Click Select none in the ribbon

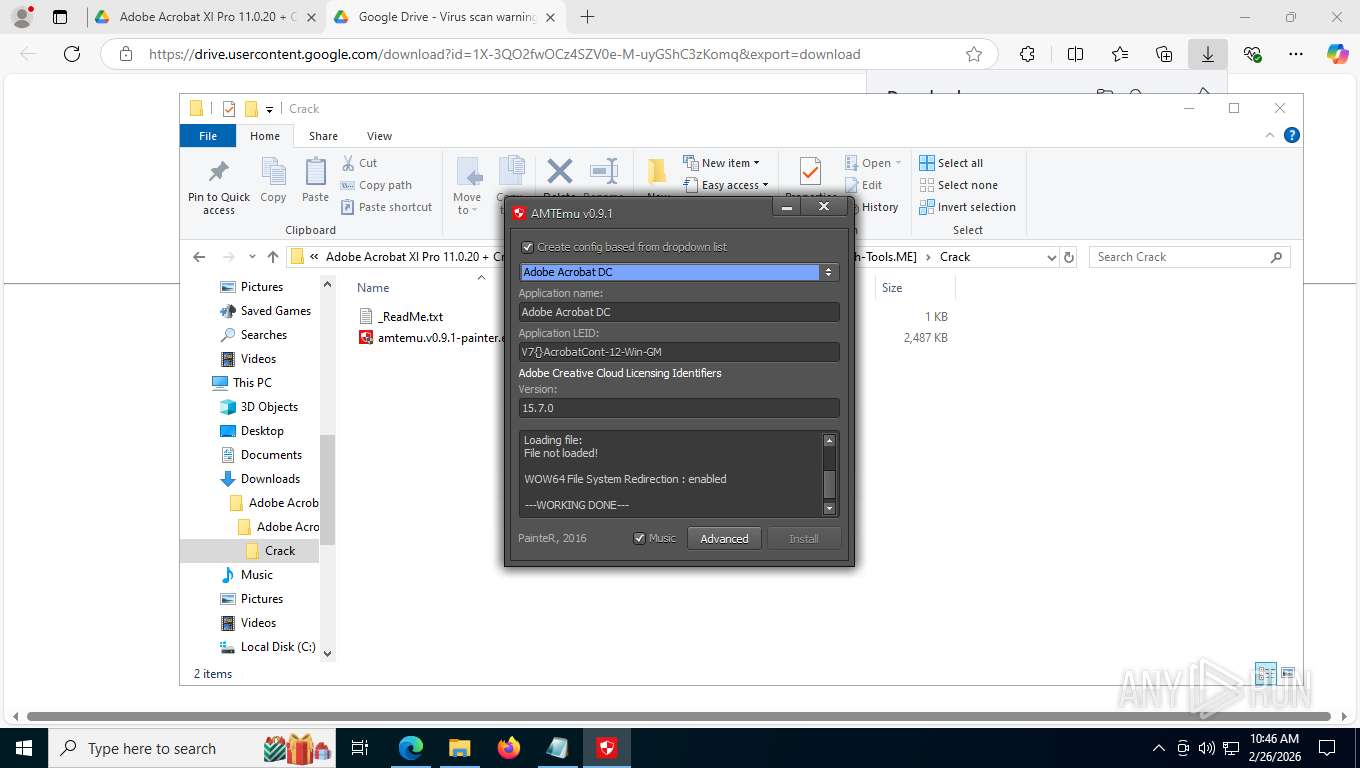click(x=958, y=185)
